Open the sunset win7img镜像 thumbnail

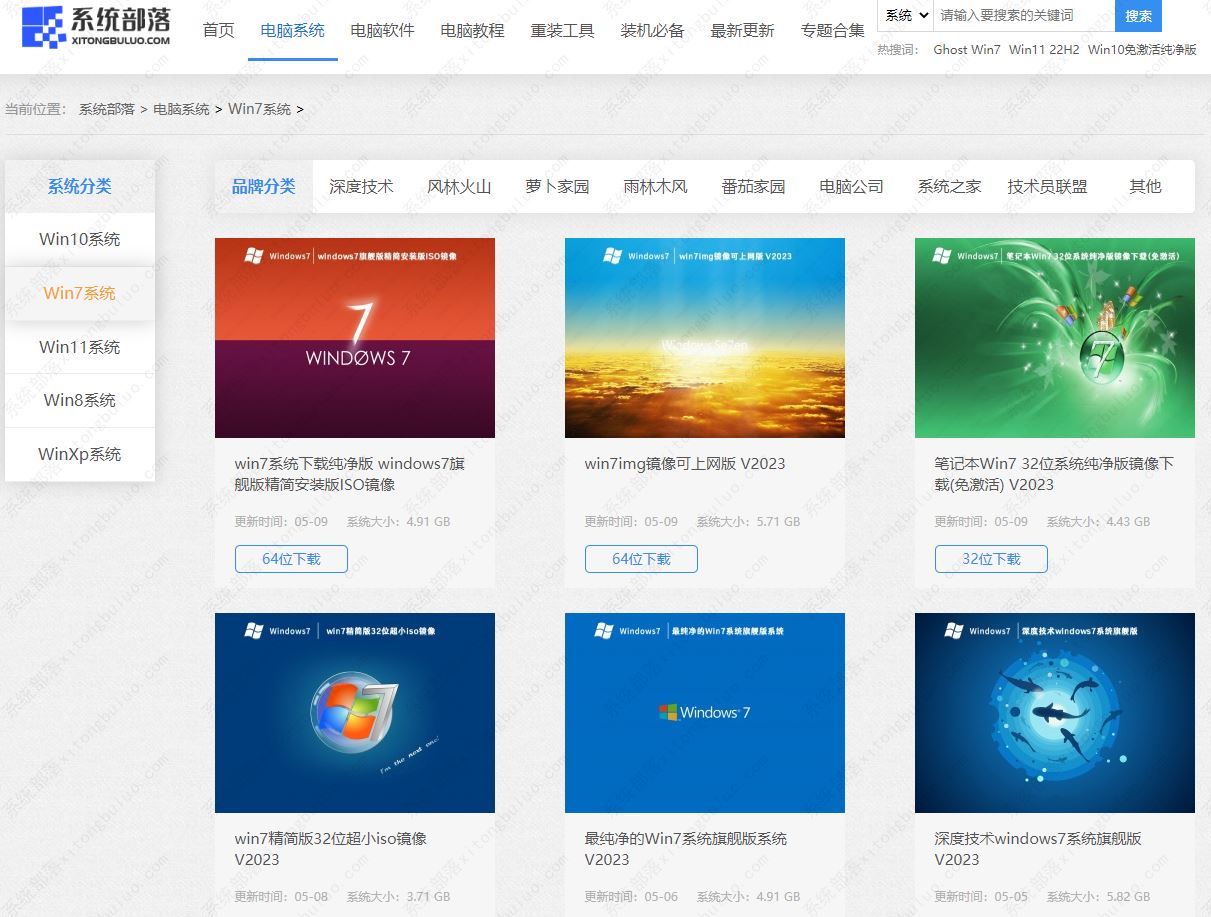click(705, 338)
